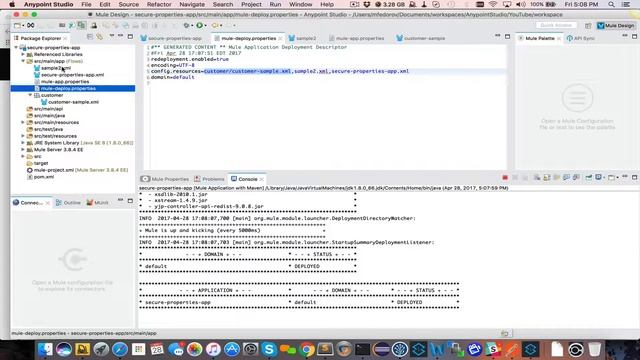This screenshot has width=640, height=360.
Task: Terminate the running app with red stop button
Action: 505,178
